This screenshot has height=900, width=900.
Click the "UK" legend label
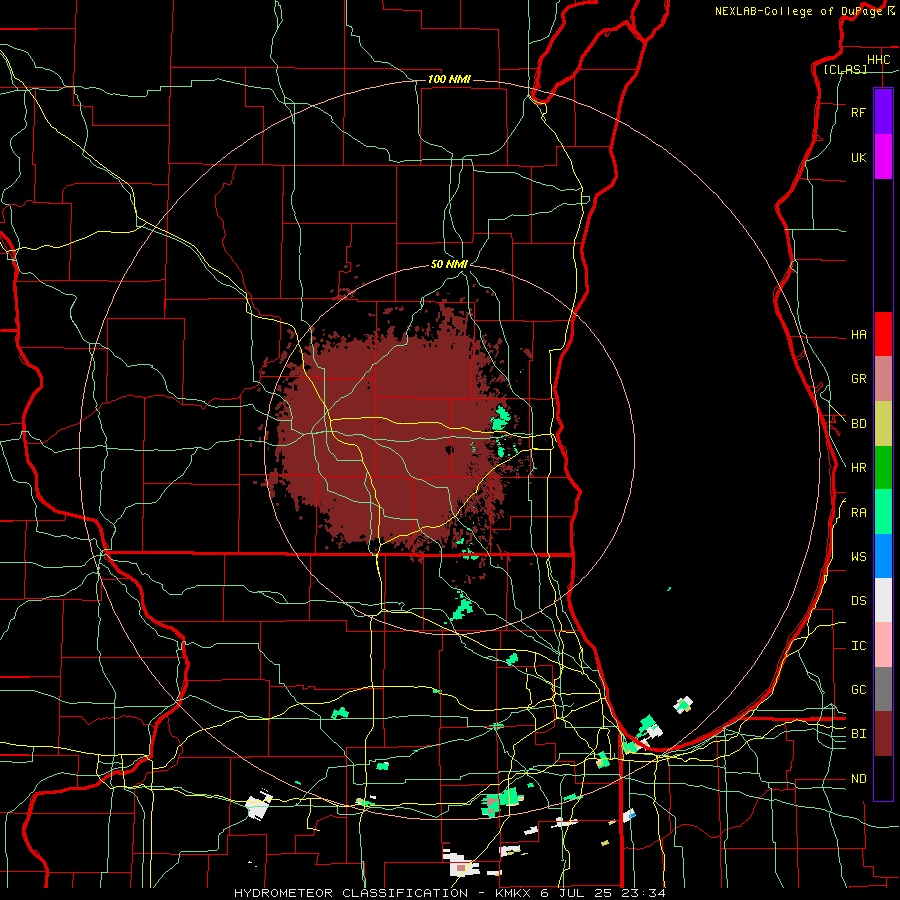coord(858,158)
